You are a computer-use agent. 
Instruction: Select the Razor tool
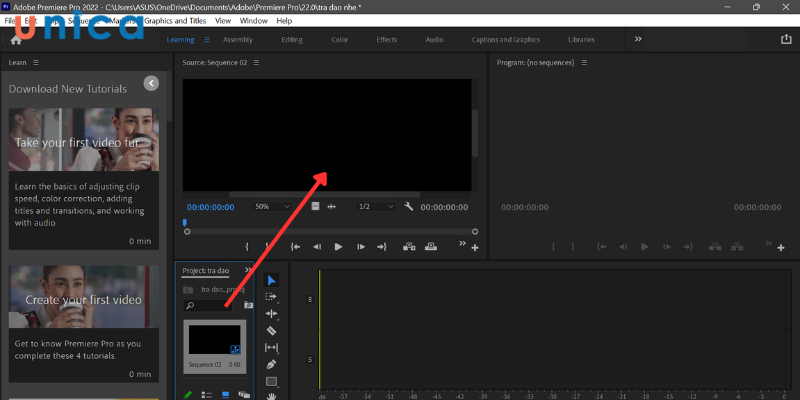pyautogui.click(x=271, y=331)
